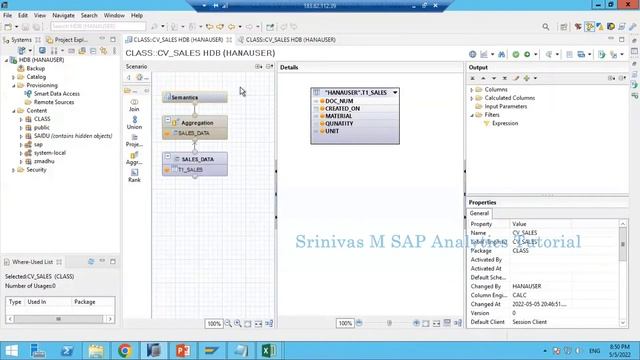Collapse the Aggregation node with minus box
Image resolution: width=640 pixels, height=360 pixels.
tap(168, 120)
